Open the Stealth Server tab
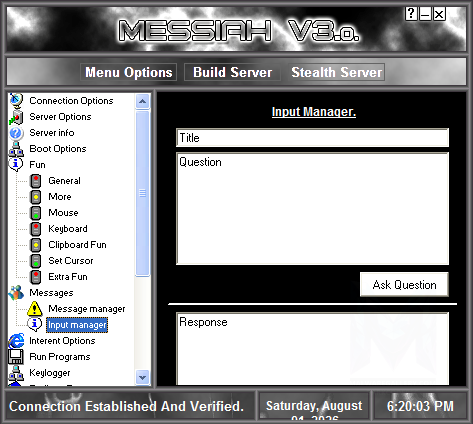The width and height of the screenshot is (473, 424). tap(336, 72)
